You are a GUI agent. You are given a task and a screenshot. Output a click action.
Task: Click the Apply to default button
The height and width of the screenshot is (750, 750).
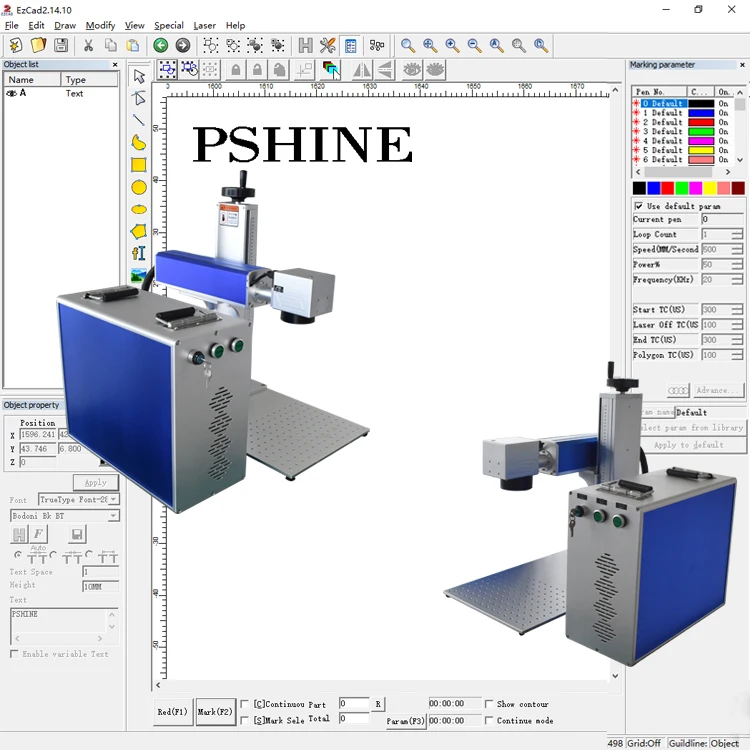point(688,445)
